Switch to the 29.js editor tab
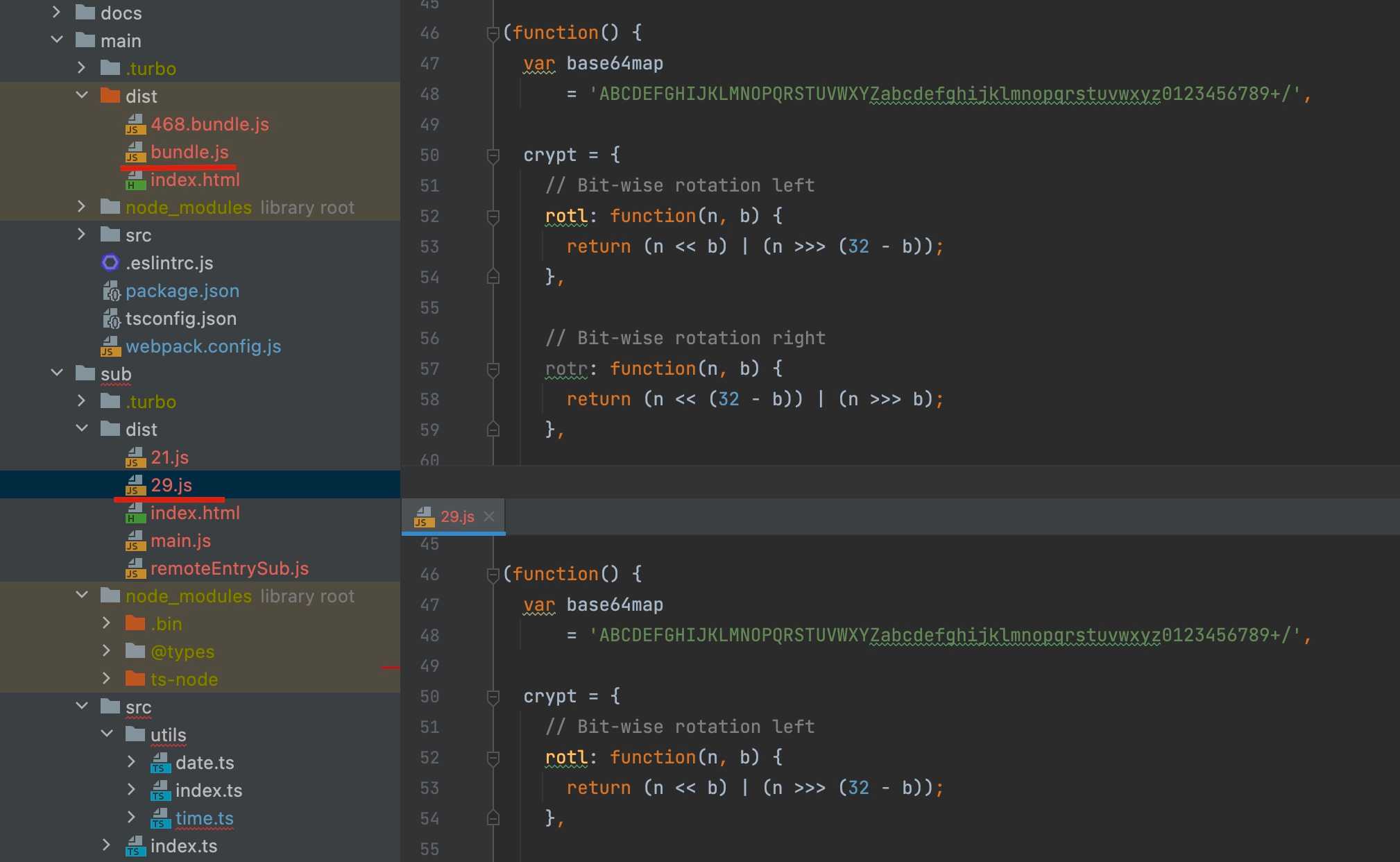1400x862 pixels. click(x=457, y=516)
